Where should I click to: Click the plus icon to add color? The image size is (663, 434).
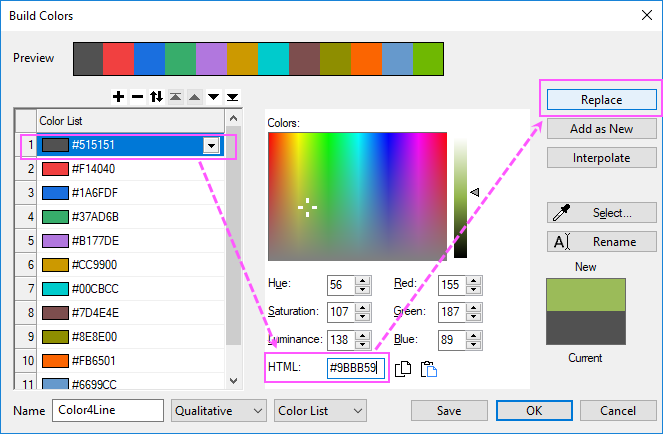click(x=118, y=97)
